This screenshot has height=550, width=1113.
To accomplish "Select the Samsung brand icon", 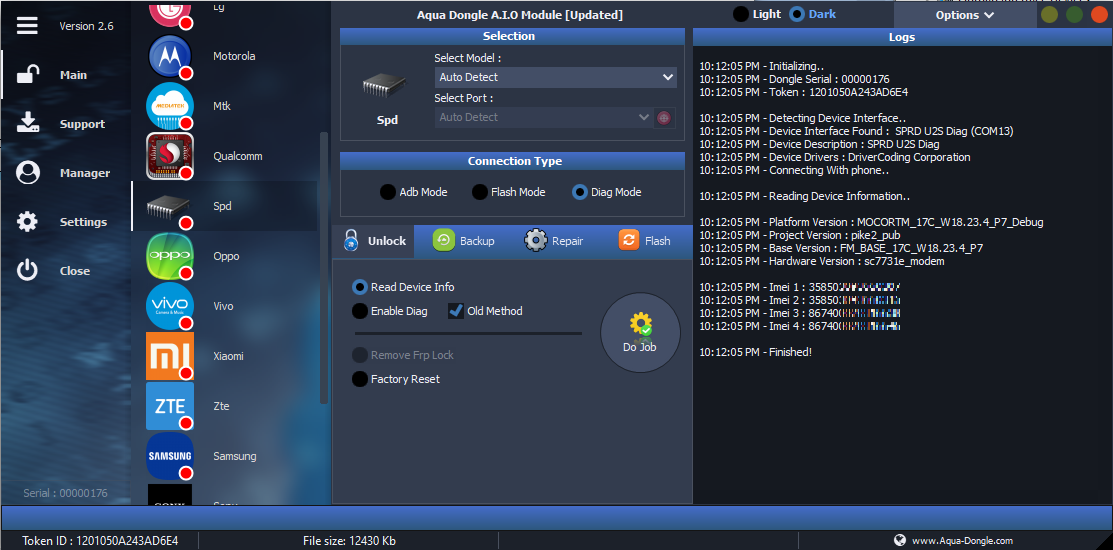I will 170,456.
